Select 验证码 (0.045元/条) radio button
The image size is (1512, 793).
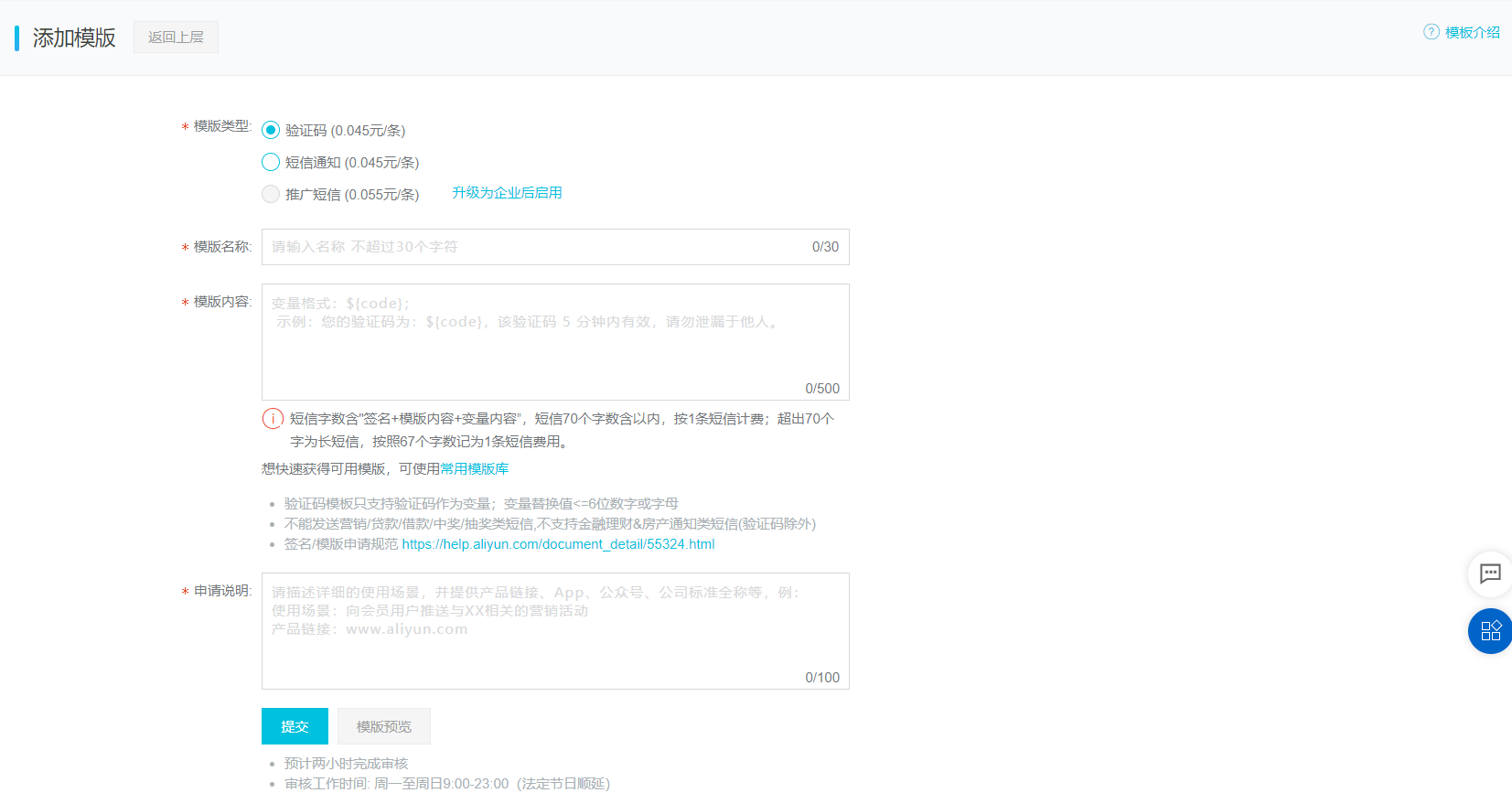click(271, 130)
